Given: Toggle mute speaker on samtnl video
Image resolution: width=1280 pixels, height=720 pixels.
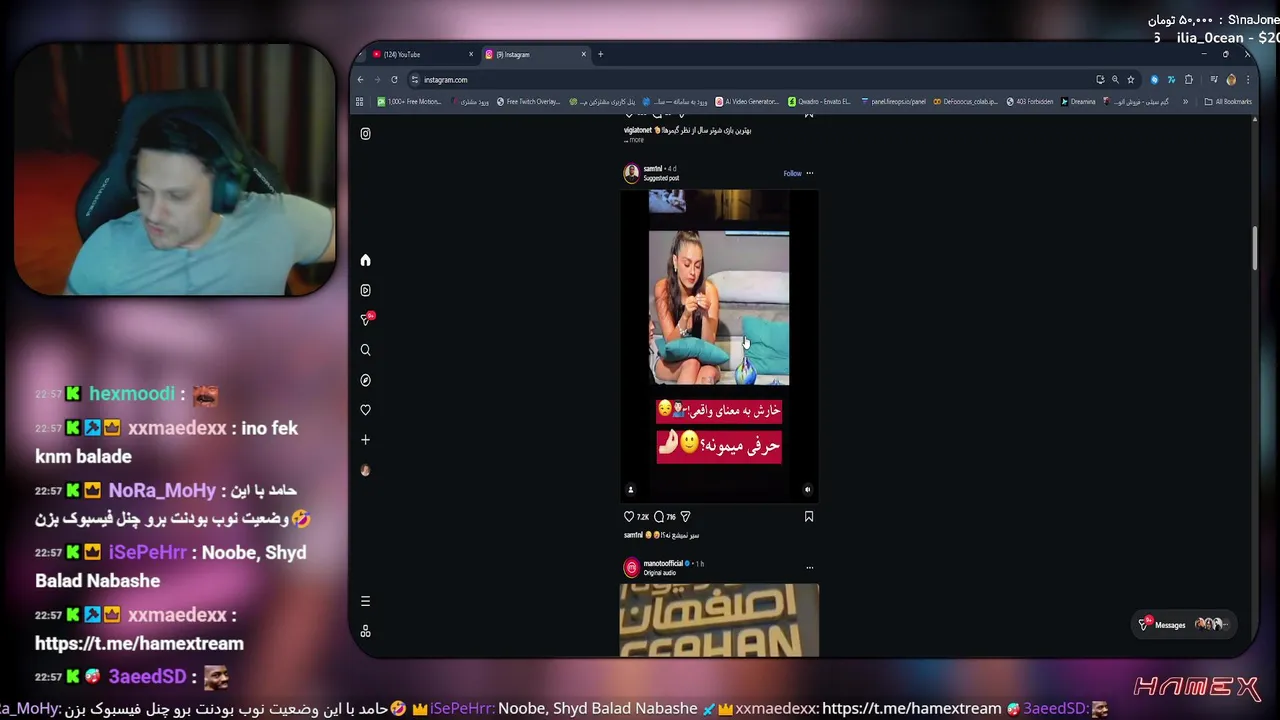Looking at the screenshot, I should (x=808, y=490).
